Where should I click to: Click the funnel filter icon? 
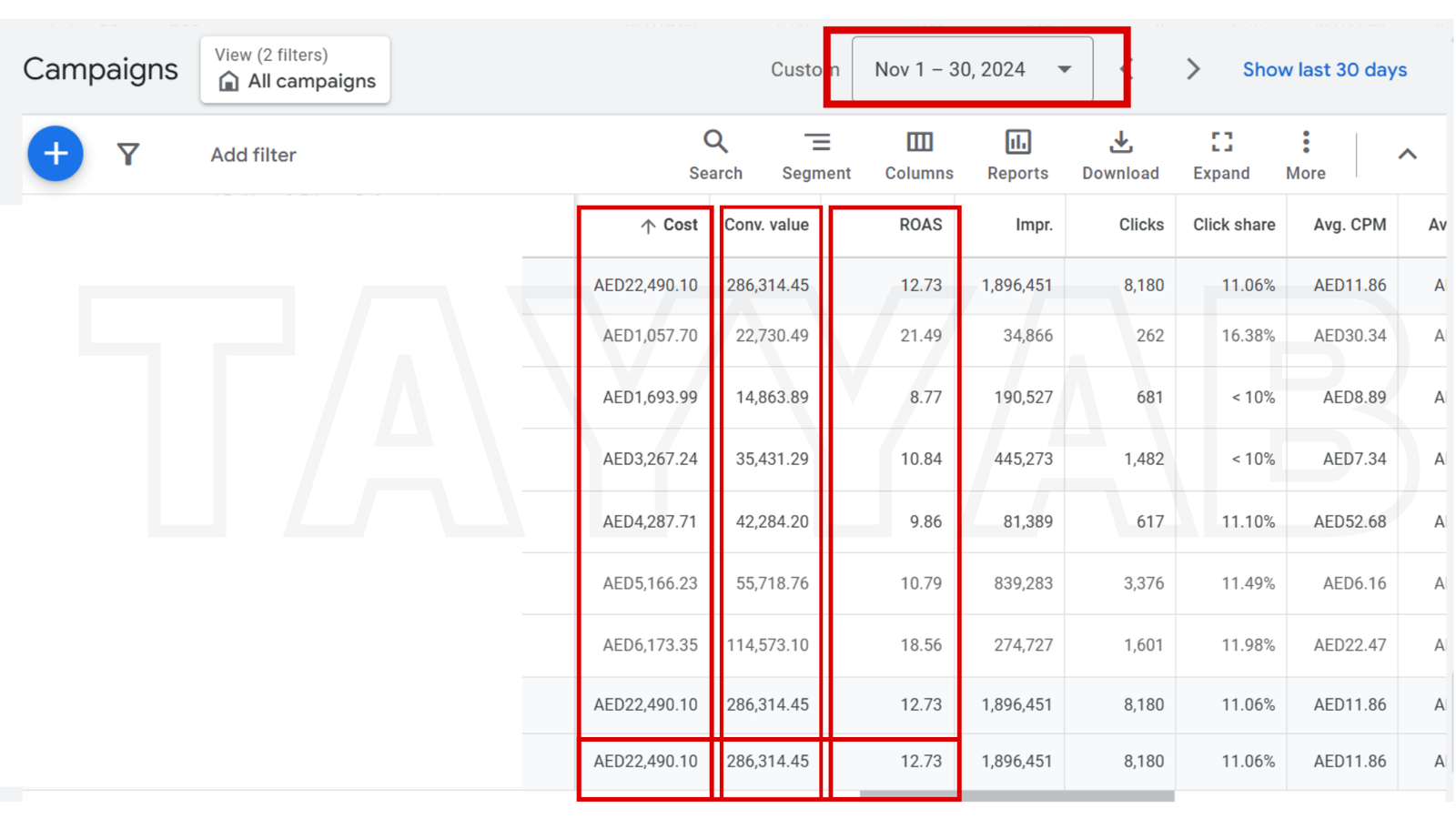[128, 155]
